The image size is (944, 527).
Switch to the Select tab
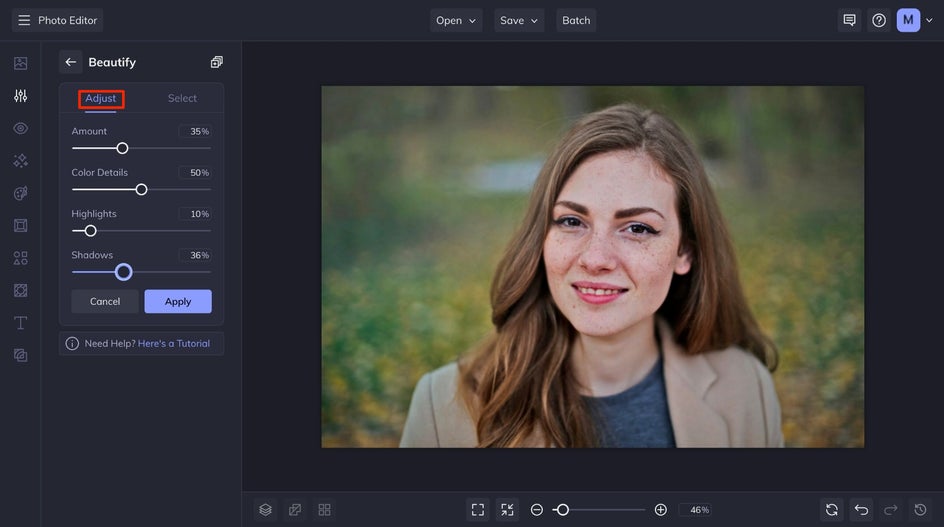(x=182, y=98)
